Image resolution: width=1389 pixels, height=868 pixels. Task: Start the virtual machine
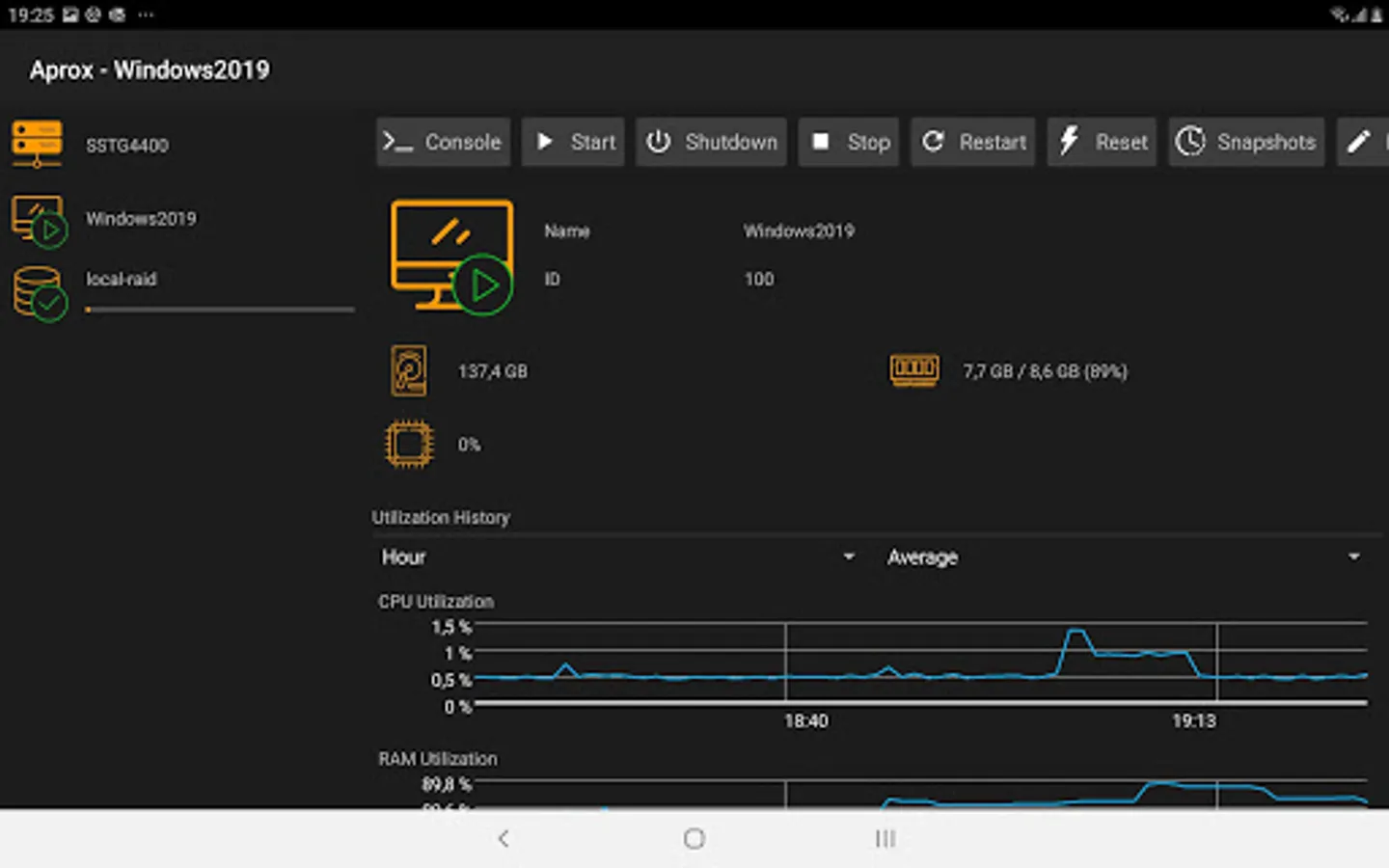pyautogui.click(x=573, y=142)
